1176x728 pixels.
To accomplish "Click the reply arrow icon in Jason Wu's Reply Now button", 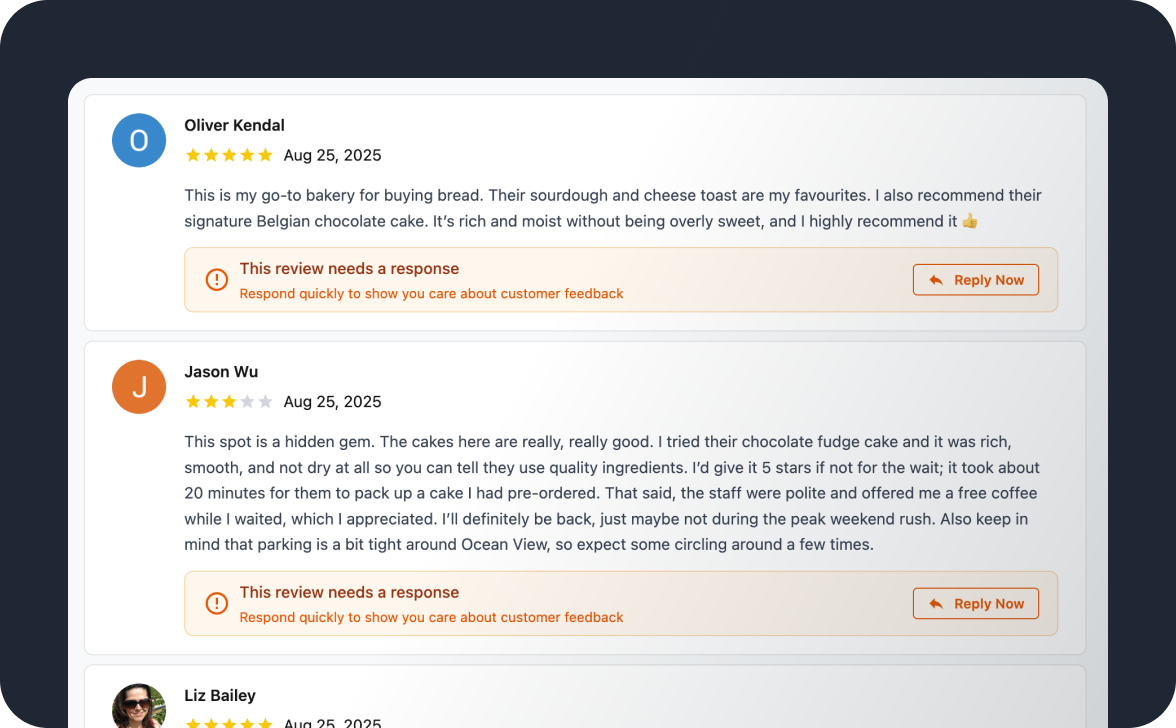I will tap(936, 603).
